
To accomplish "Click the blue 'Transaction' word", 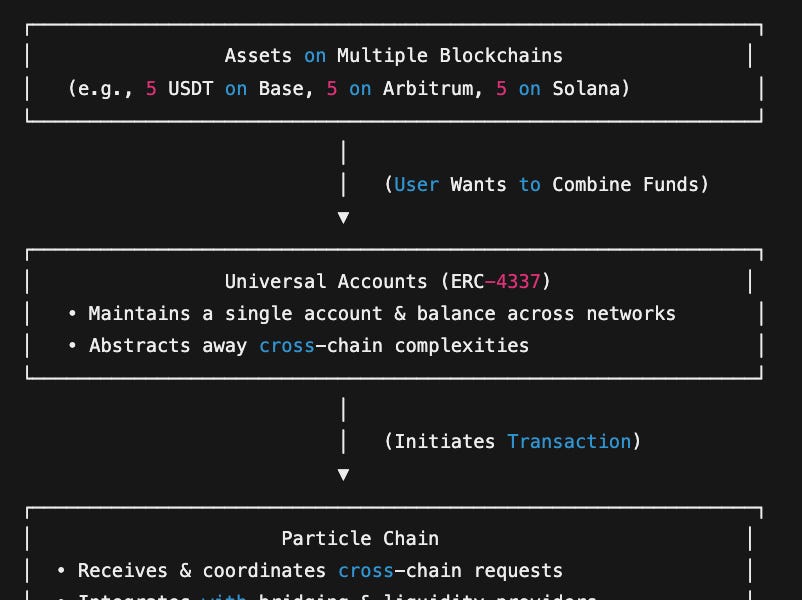I will (x=569, y=441).
